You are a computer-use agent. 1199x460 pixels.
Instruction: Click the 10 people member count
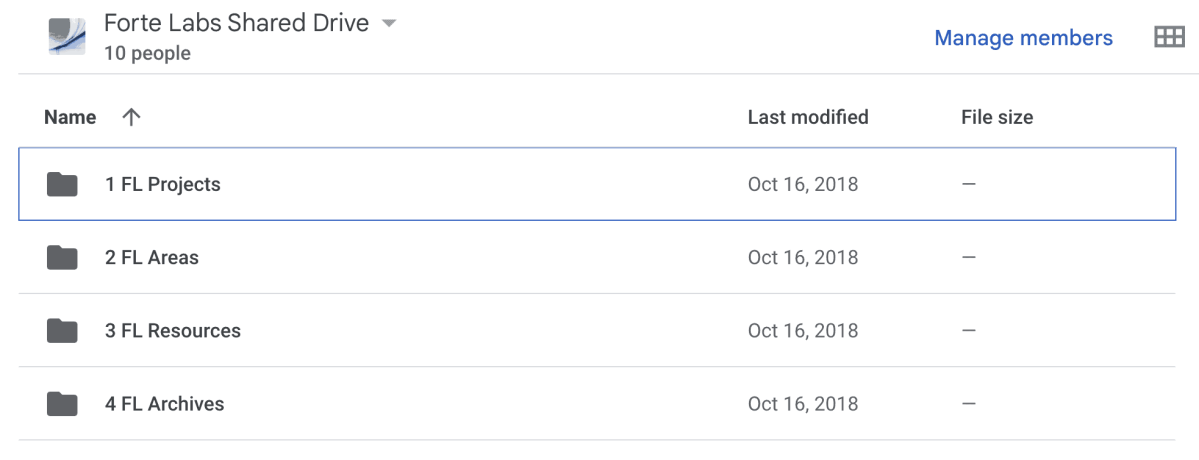147,53
